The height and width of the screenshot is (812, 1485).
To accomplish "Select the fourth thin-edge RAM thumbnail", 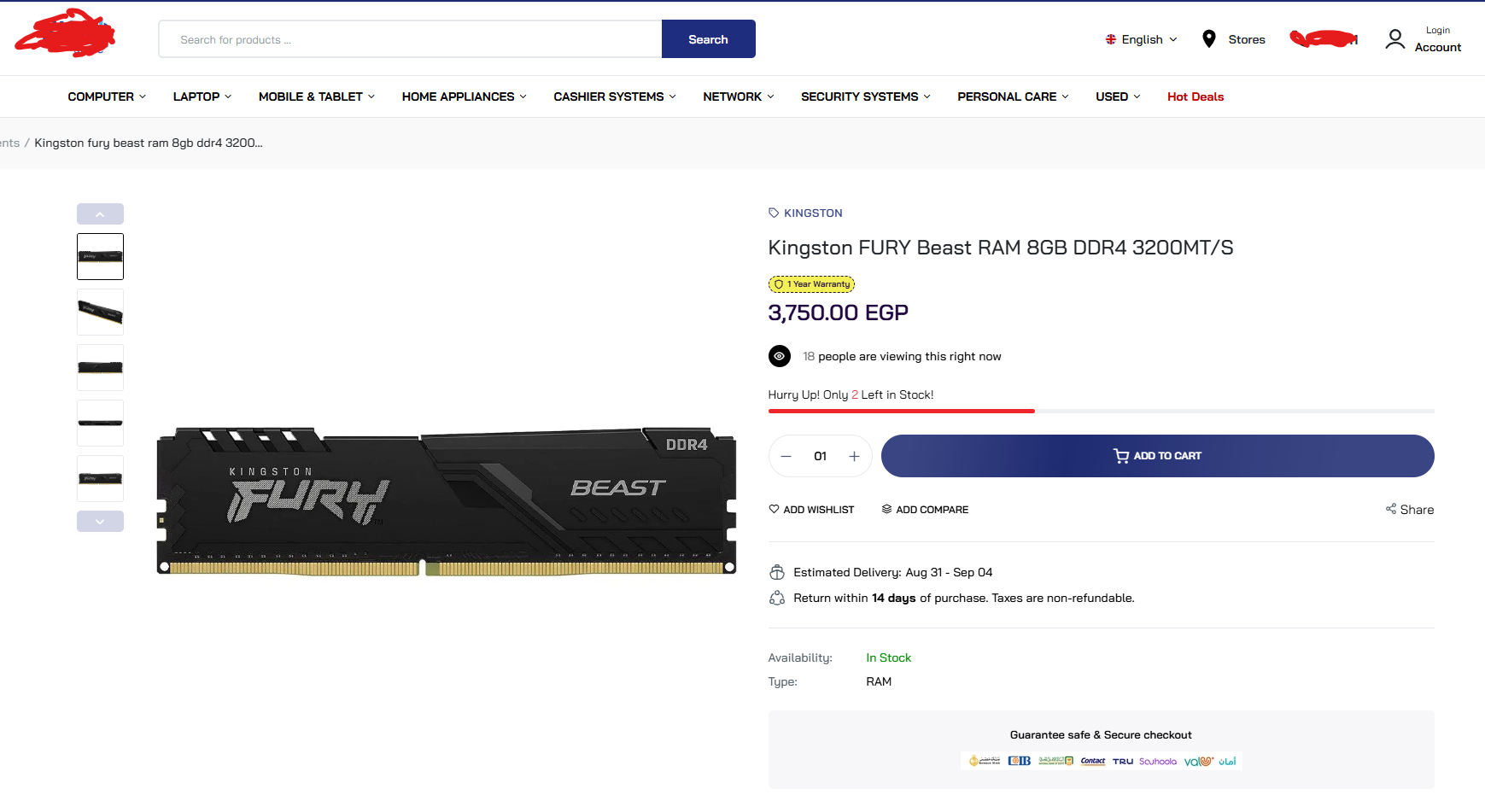I will [x=100, y=423].
